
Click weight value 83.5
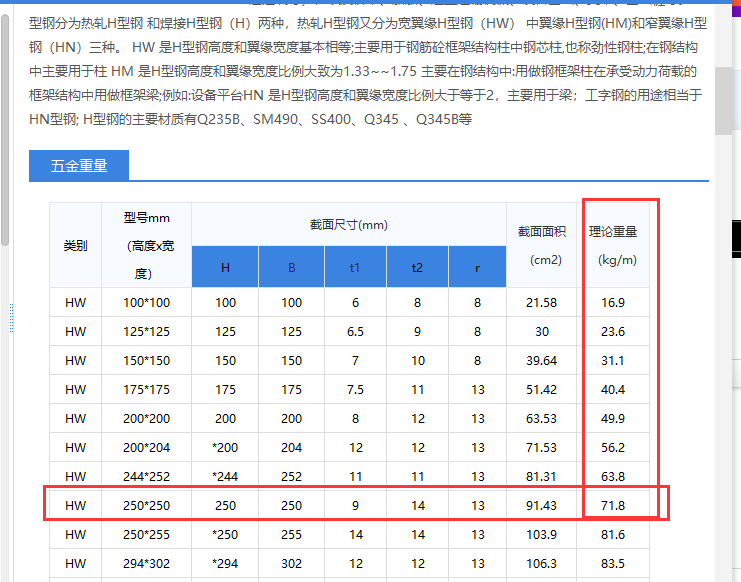coord(613,563)
